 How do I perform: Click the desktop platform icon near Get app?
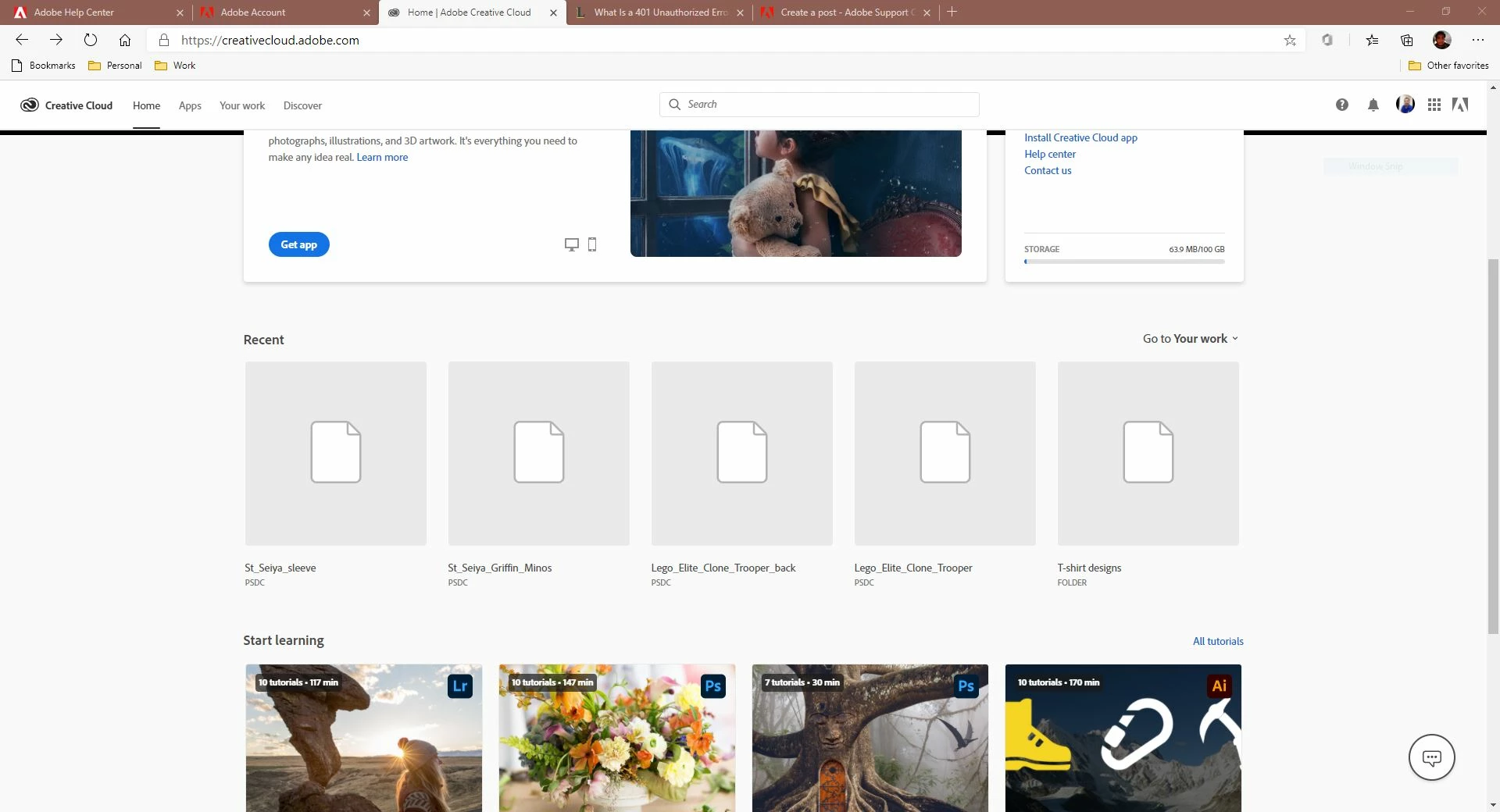571,244
